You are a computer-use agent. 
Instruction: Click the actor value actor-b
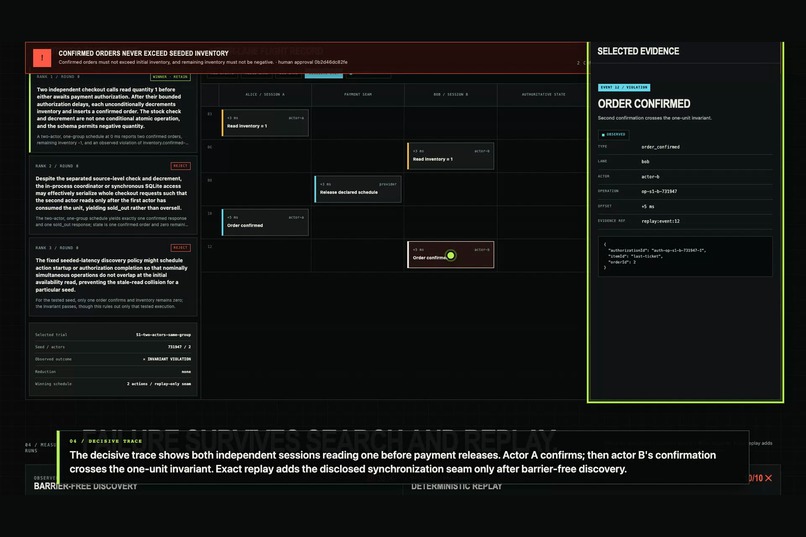coord(650,177)
